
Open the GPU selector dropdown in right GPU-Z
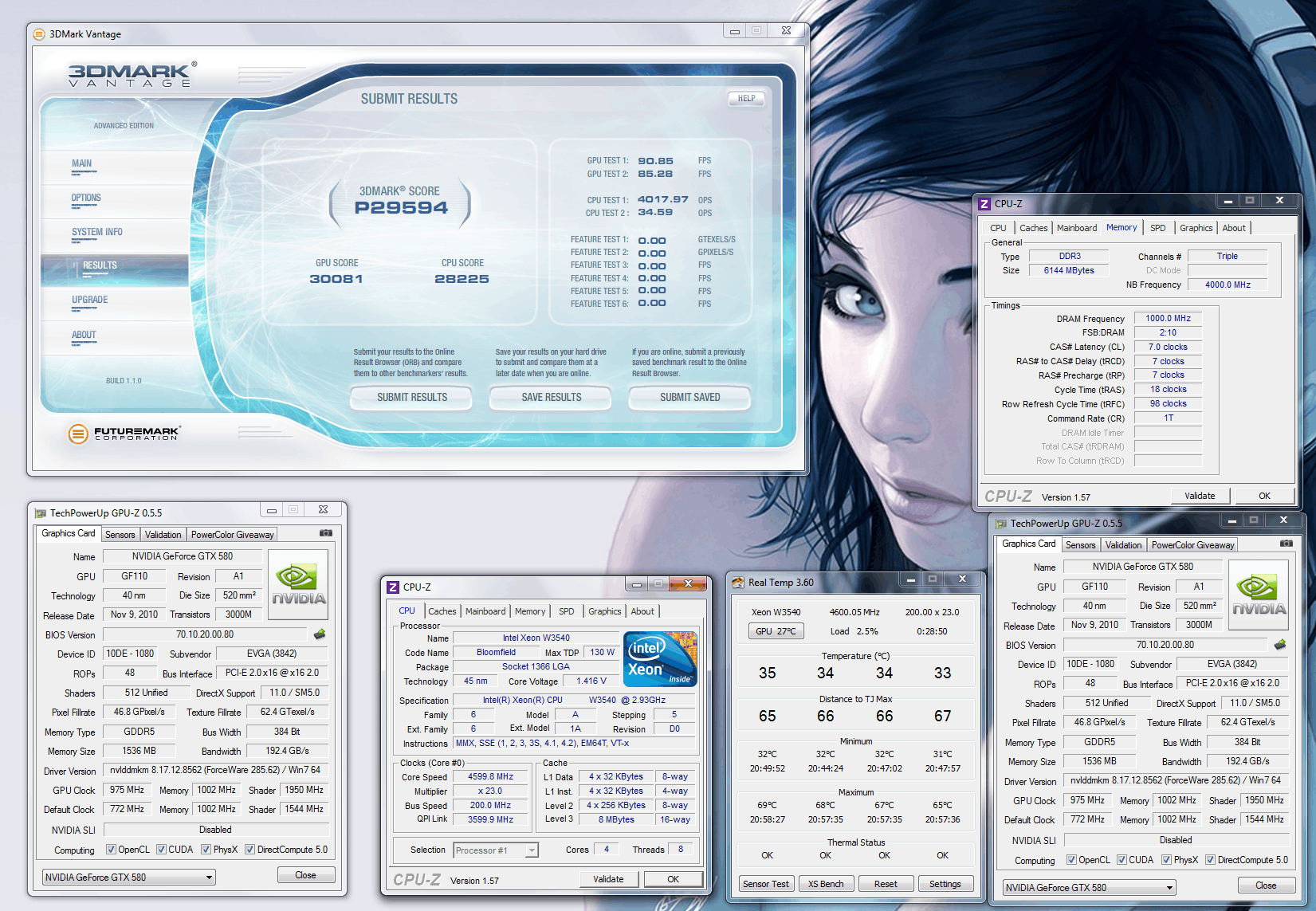click(x=1090, y=887)
